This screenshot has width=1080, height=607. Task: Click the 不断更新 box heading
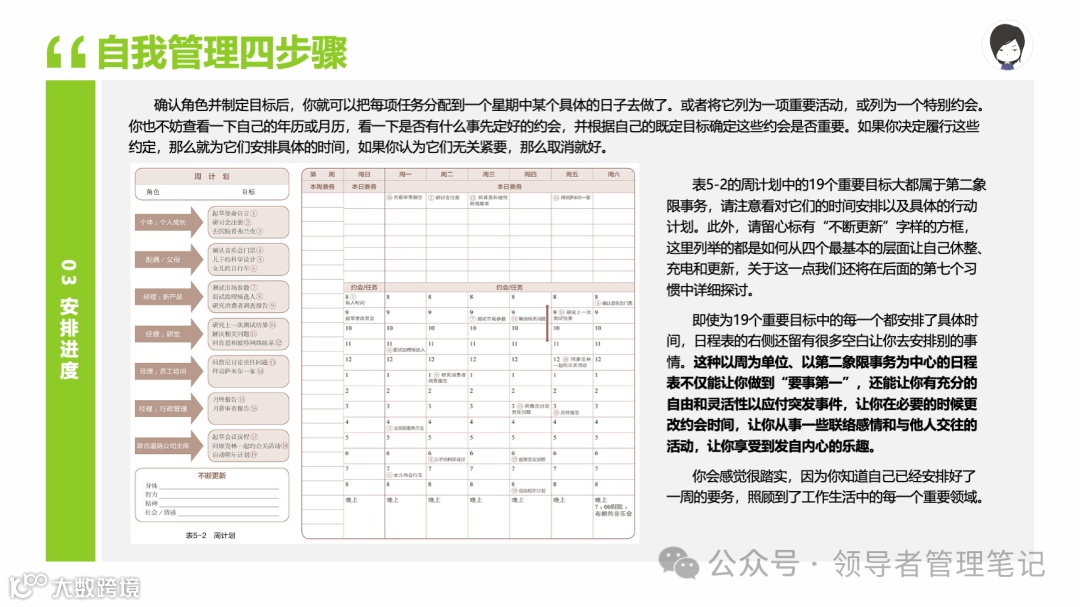coord(211,475)
